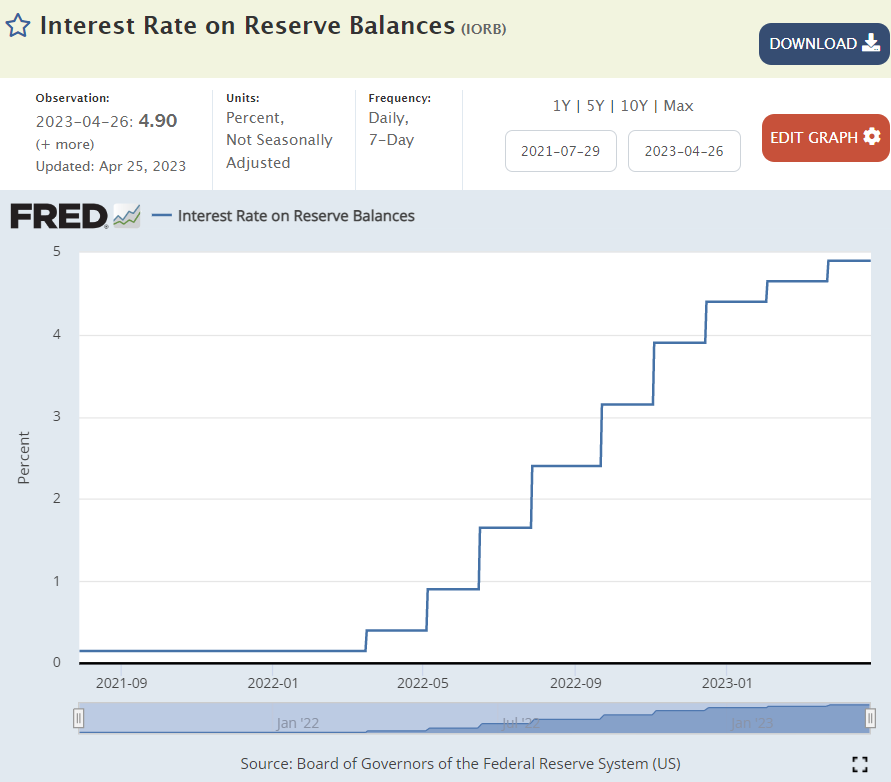Viewport: 891px width, 782px height.
Task: Click the small chart icon beside FRED logo
Action: (127, 215)
